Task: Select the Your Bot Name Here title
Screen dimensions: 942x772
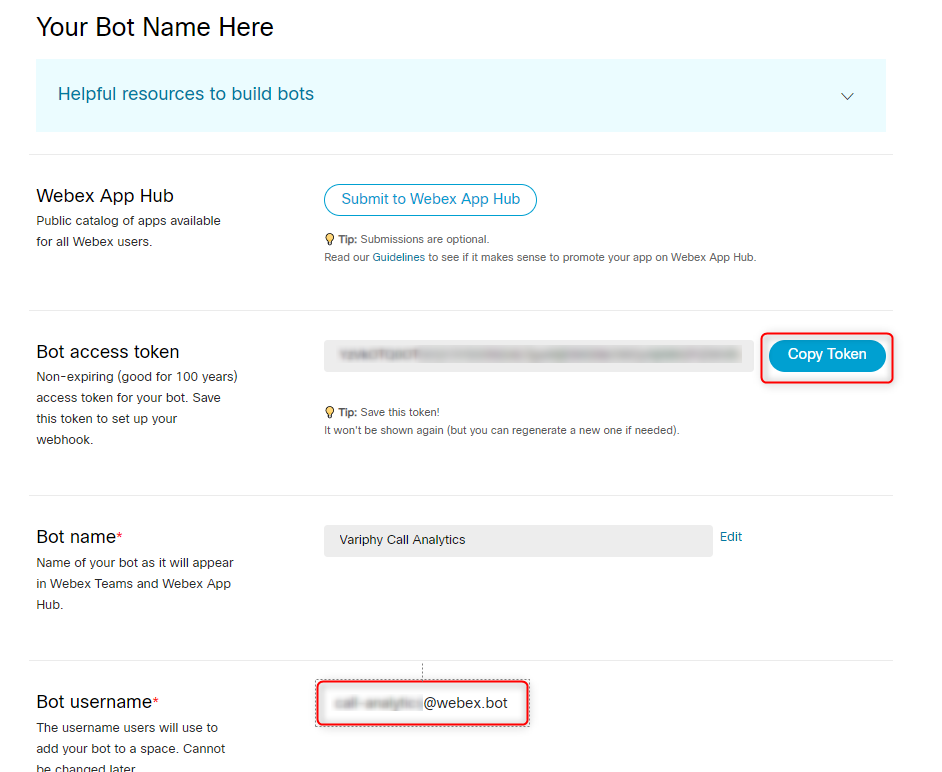Action: coord(155,27)
